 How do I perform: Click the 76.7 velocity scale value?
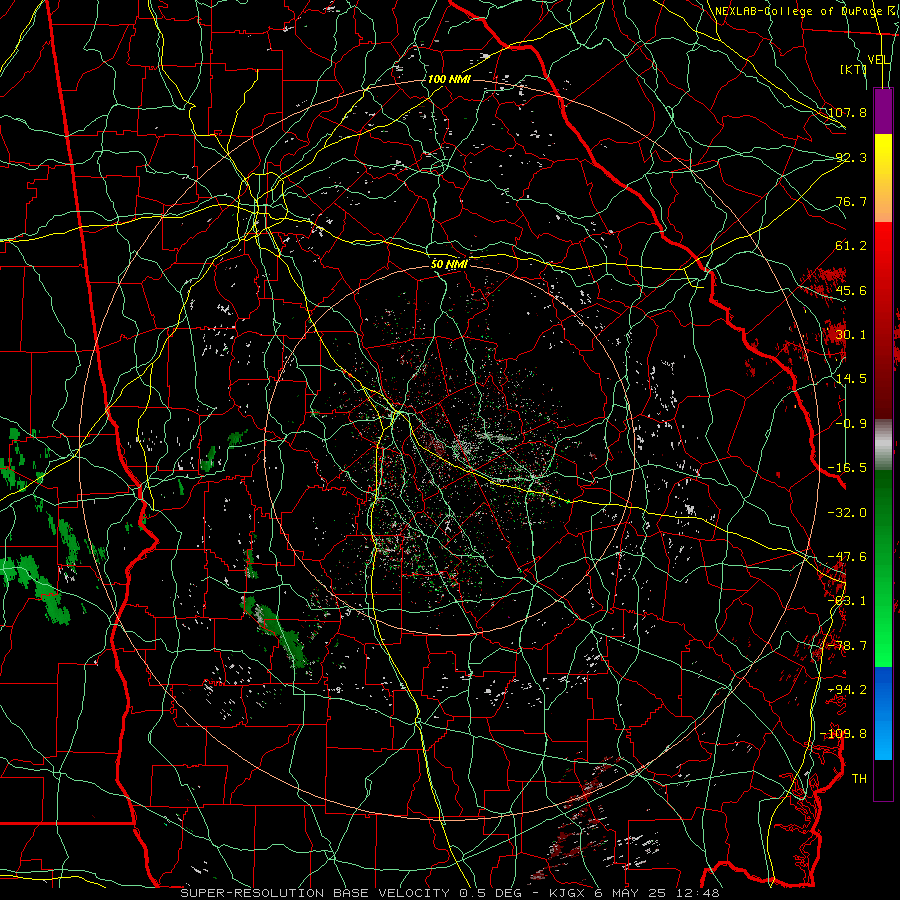851,201
